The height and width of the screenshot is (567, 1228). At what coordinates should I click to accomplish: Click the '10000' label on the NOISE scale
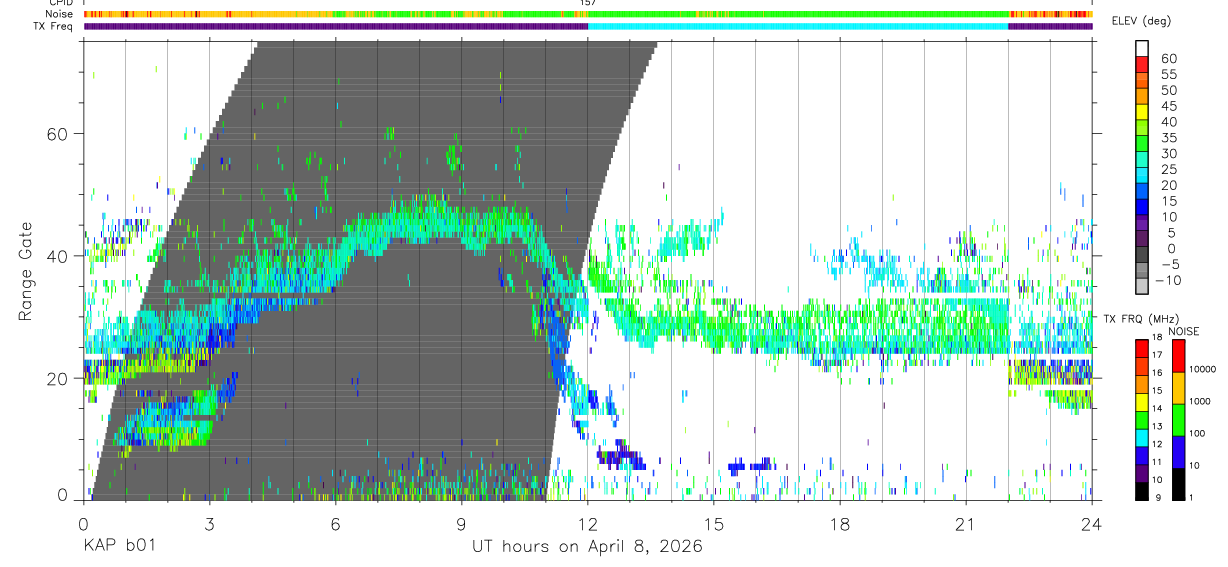1203,369
